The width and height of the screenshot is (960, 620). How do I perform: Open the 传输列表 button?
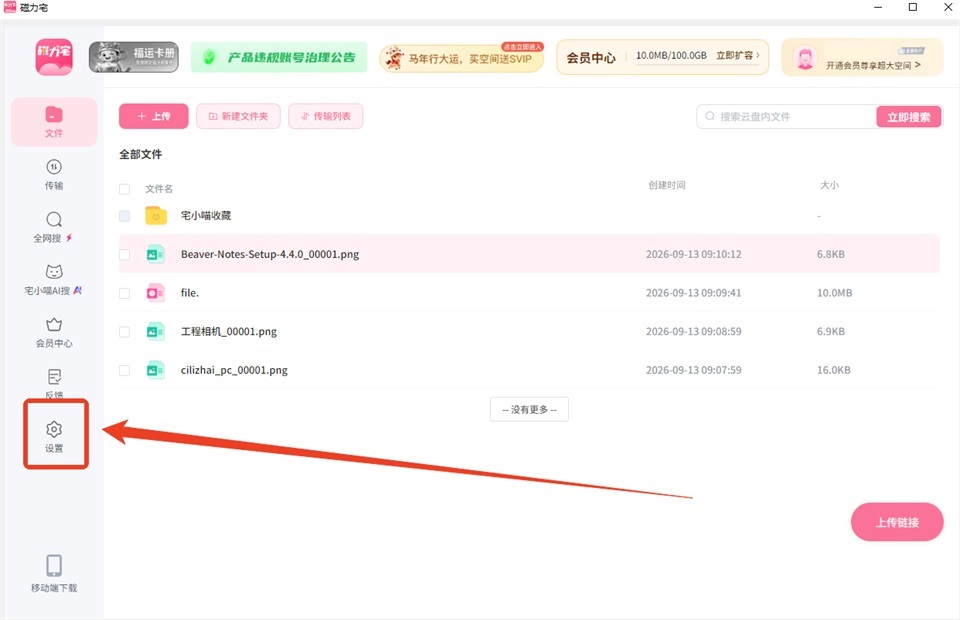click(x=326, y=116)
